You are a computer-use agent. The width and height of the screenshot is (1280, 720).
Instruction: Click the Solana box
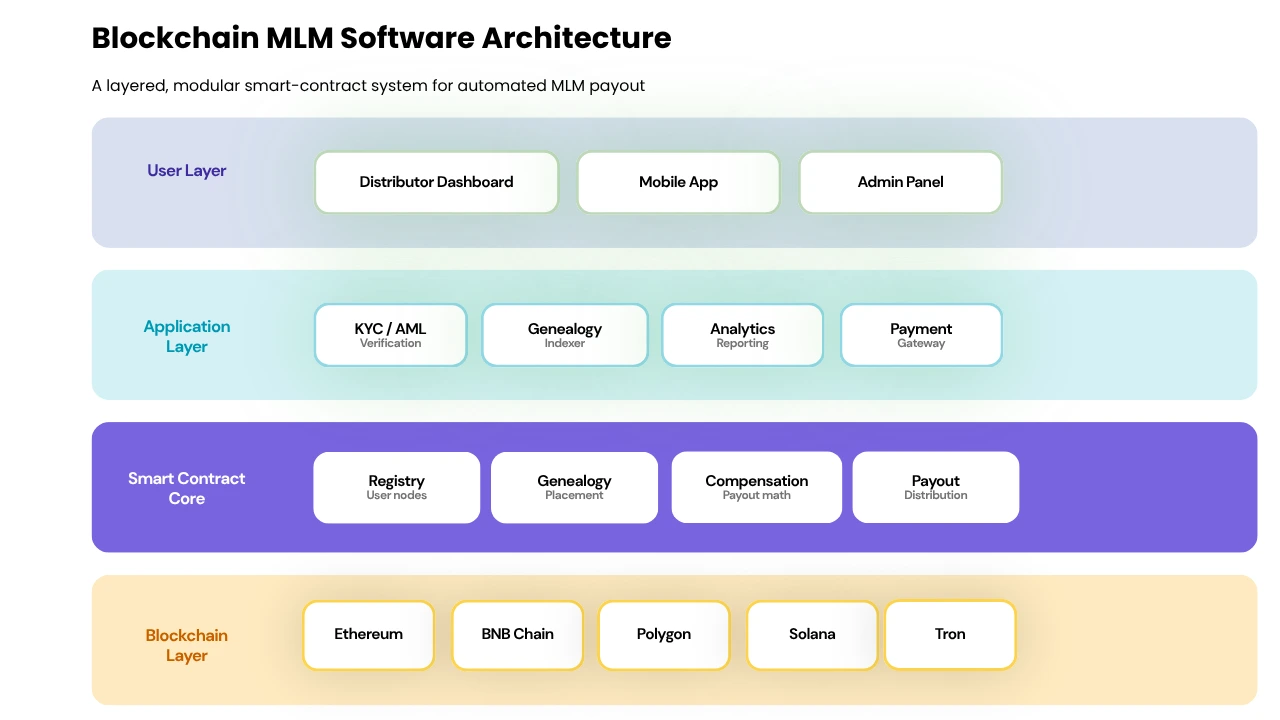click(x=812, y=635)
